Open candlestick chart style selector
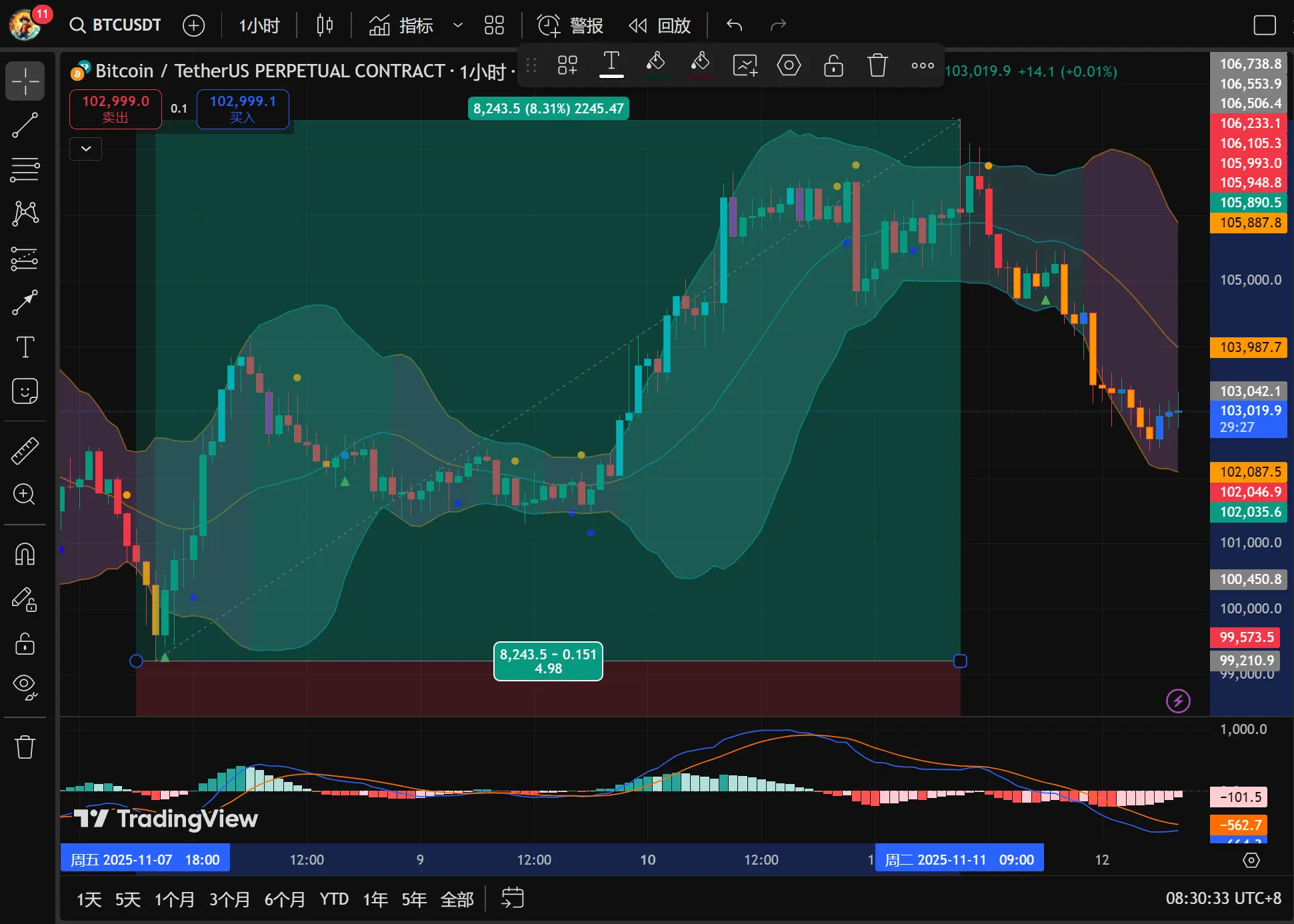The width and height of the screenshot is (1294, 924). point(325,25)
